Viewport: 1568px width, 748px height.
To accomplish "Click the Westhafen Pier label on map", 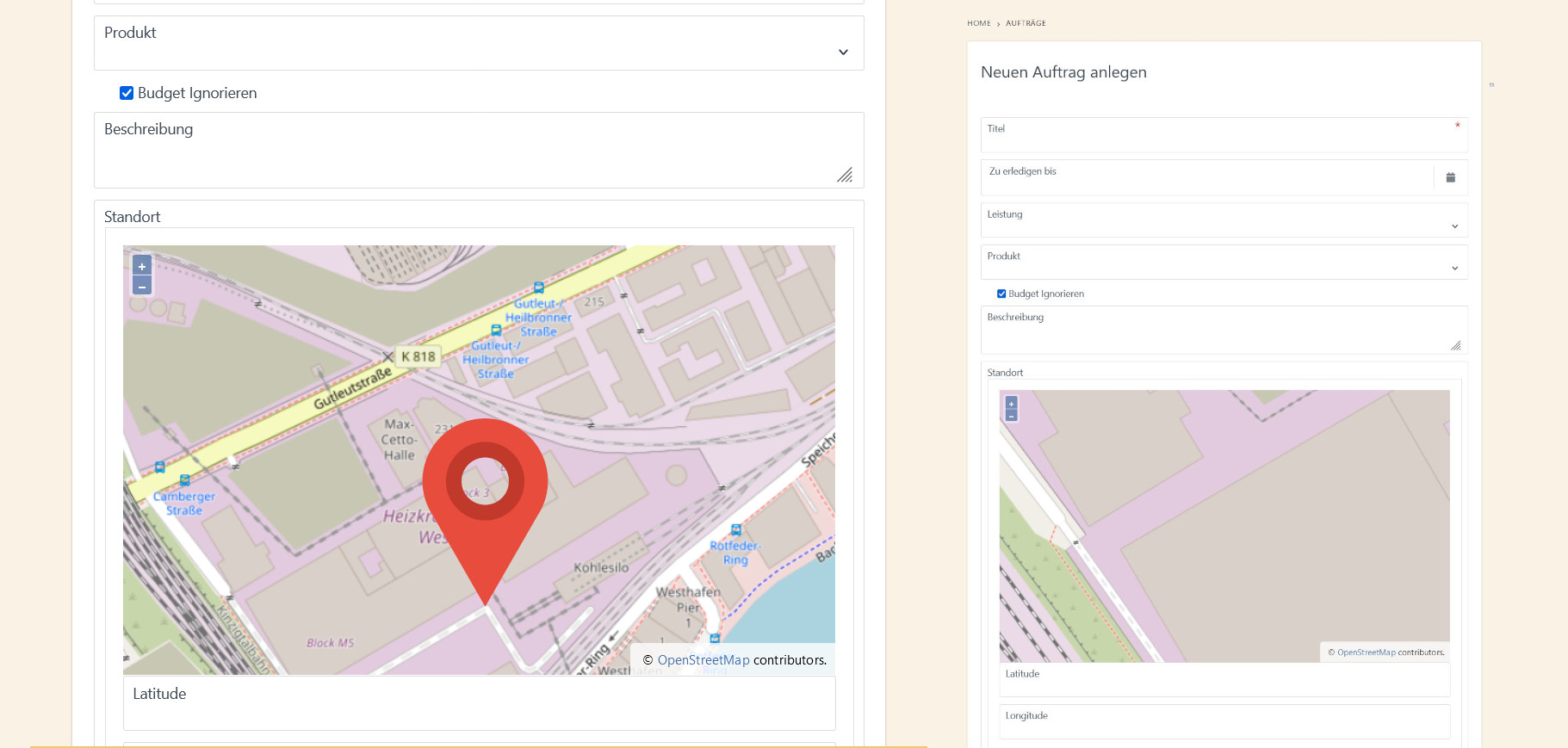I will pos(688,607).
